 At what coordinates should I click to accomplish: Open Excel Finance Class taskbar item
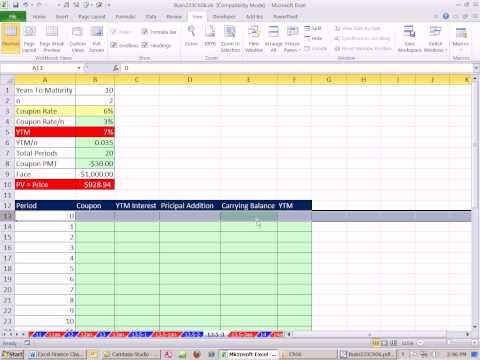pos(57,354)
